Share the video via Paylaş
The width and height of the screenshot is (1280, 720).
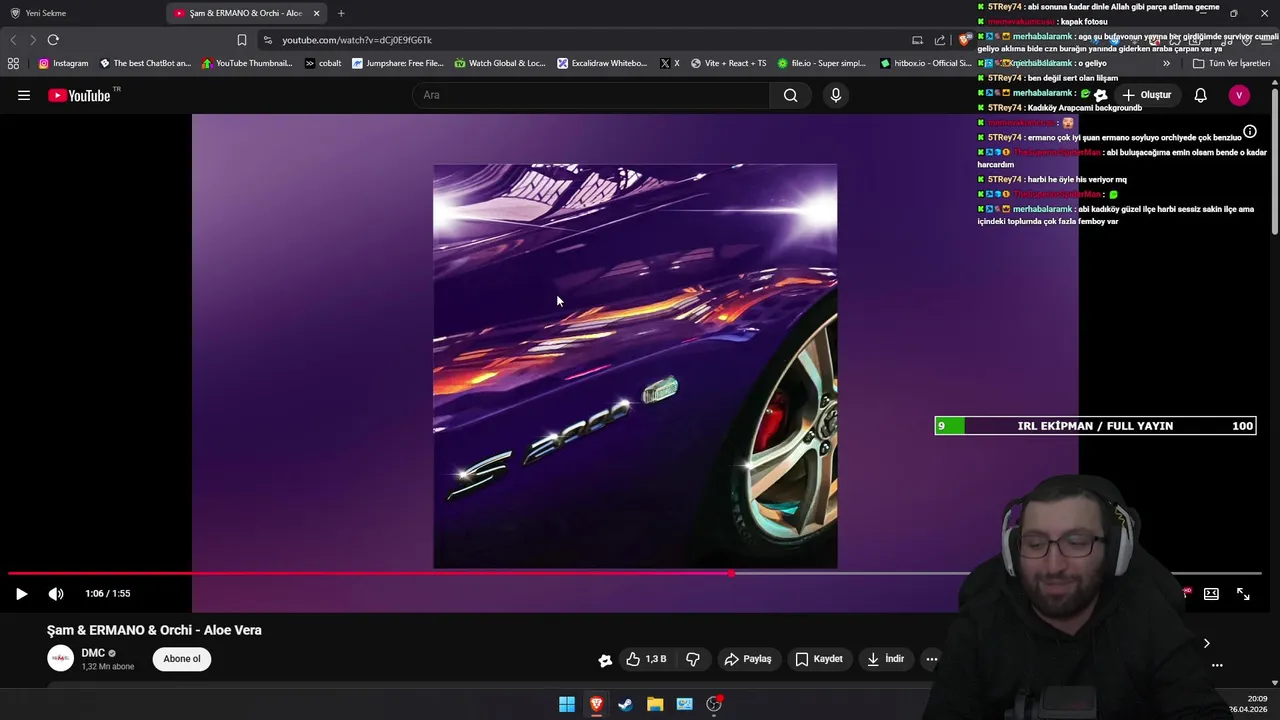click(x=748, y=659)
